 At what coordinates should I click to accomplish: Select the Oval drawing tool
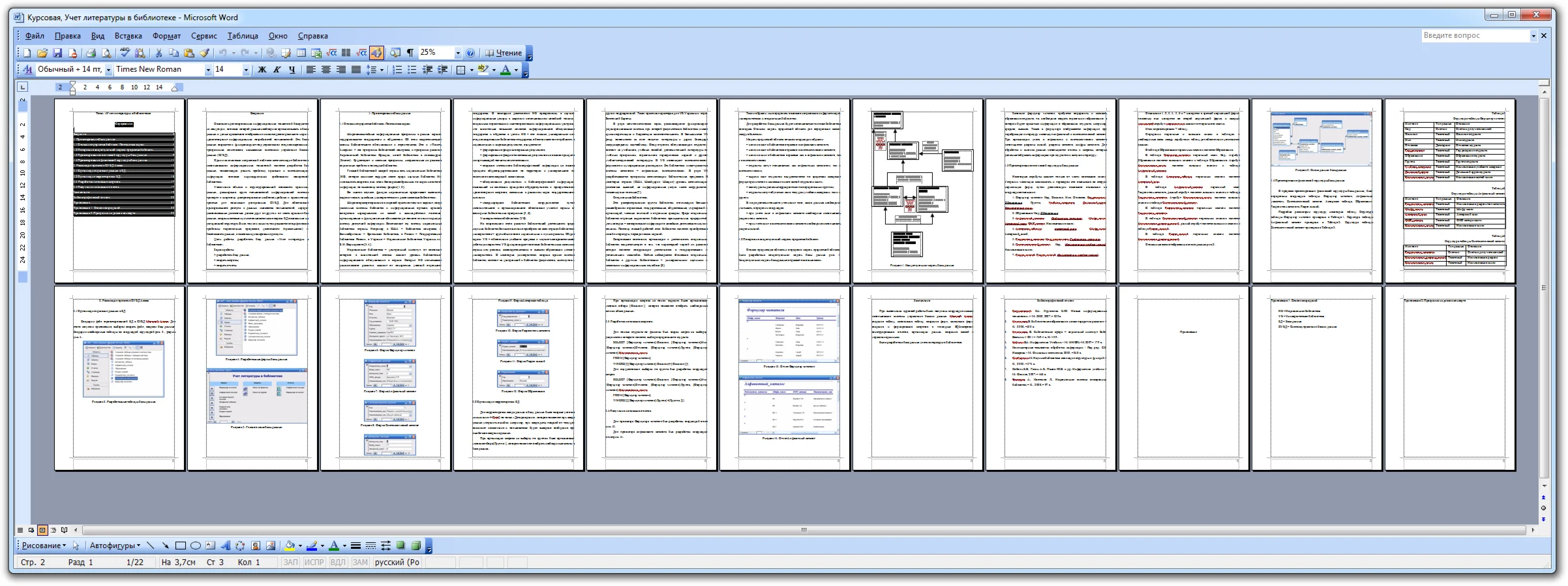tap(195, 546)
